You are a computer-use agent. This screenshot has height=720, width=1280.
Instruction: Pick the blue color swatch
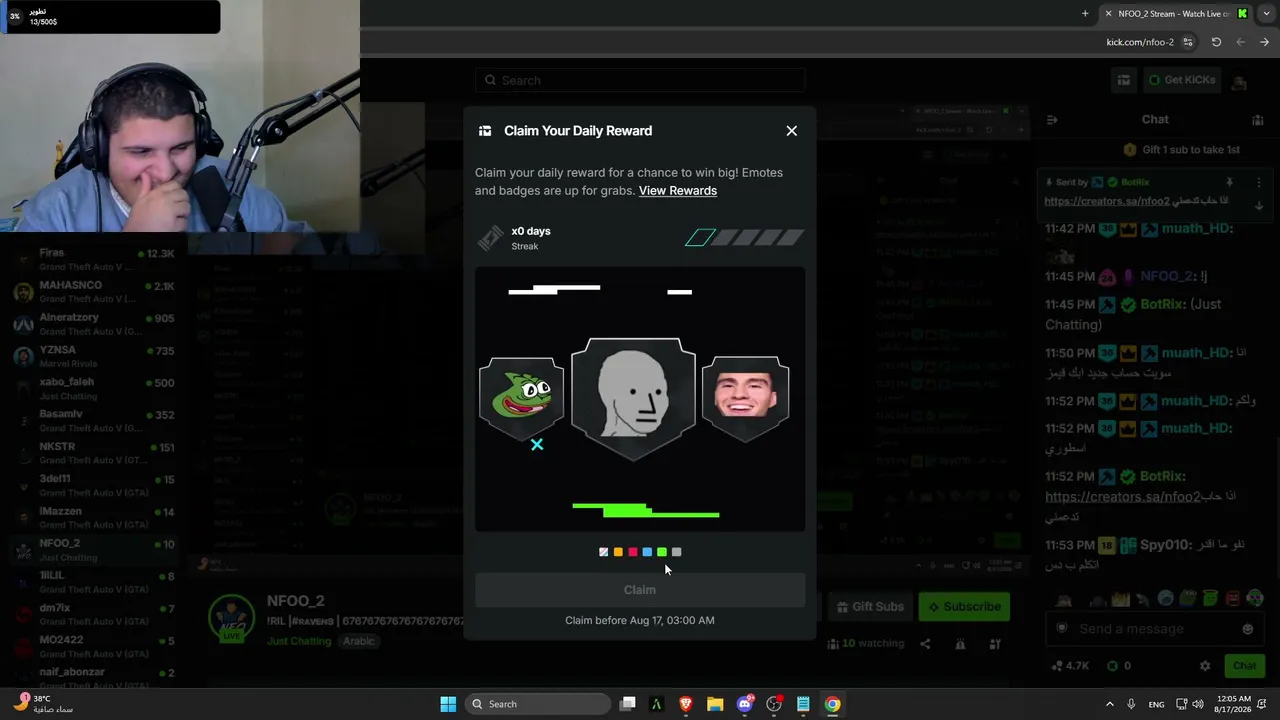647,552
